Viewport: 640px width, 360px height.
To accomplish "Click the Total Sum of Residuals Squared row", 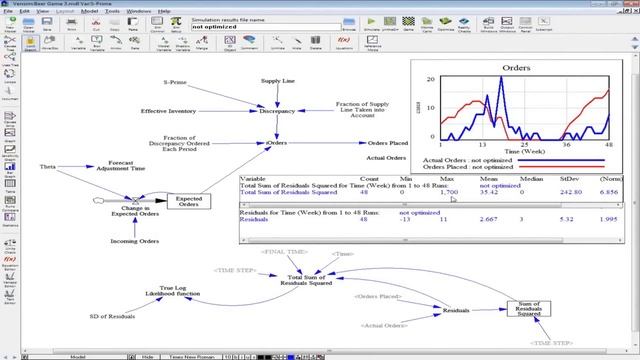I will 431,192.
